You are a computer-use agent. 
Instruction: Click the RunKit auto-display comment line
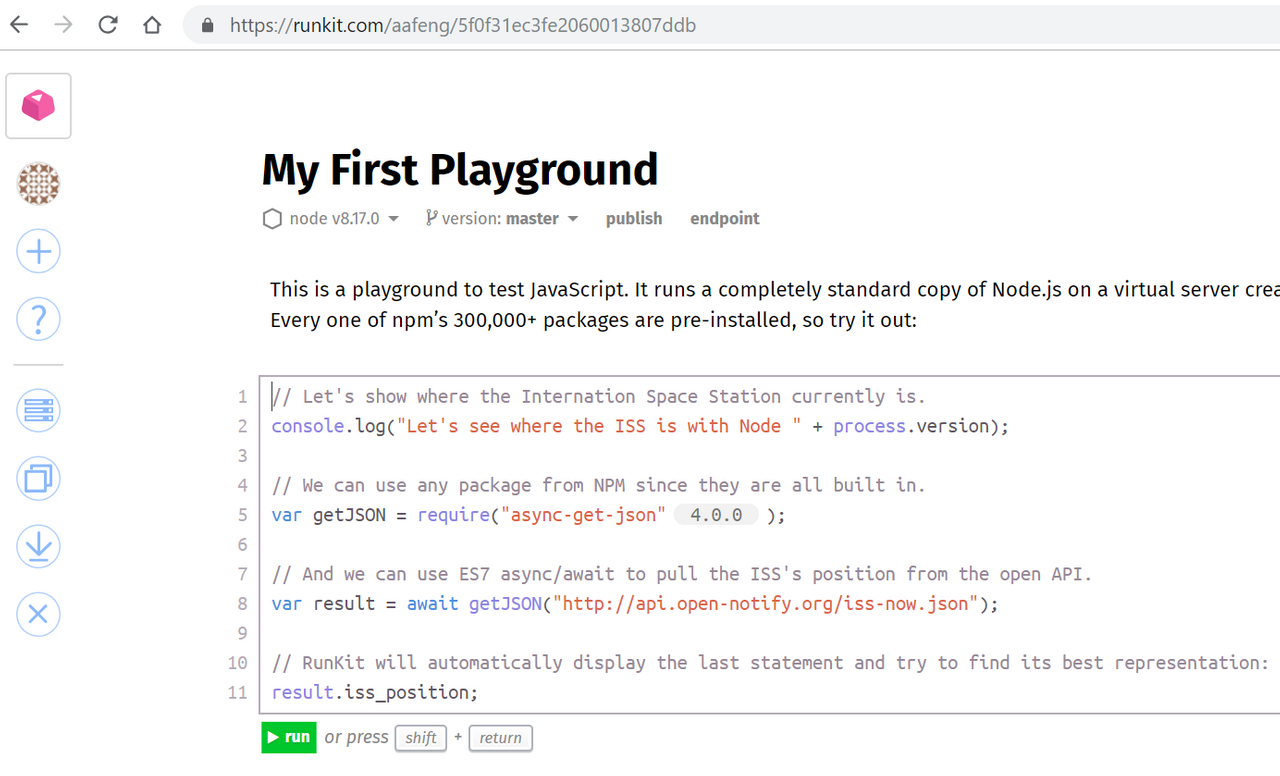pos(770,663)
